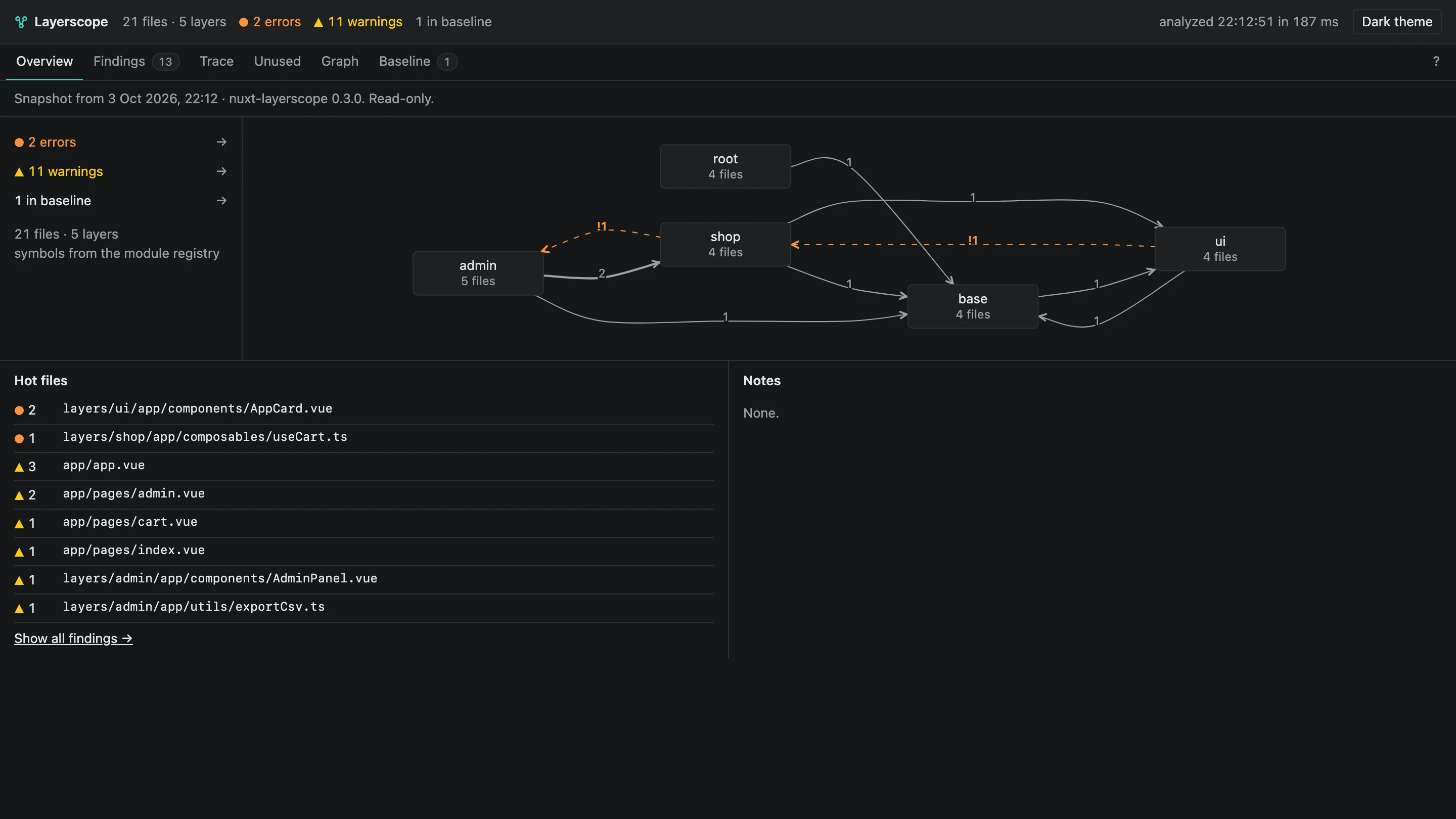Open the Findings tab
Screen dimensions: 1456x819
tap(136, 62)
